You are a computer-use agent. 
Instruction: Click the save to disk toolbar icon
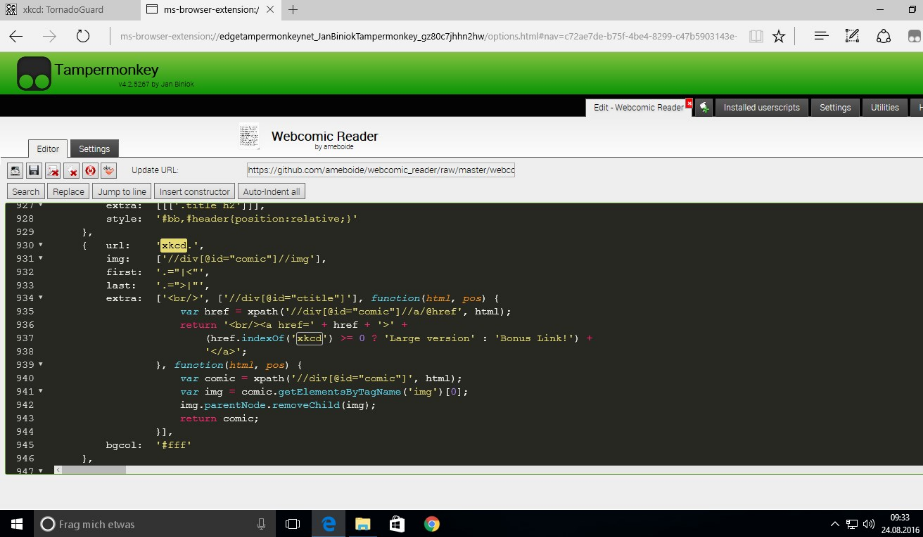pos(34,170)
